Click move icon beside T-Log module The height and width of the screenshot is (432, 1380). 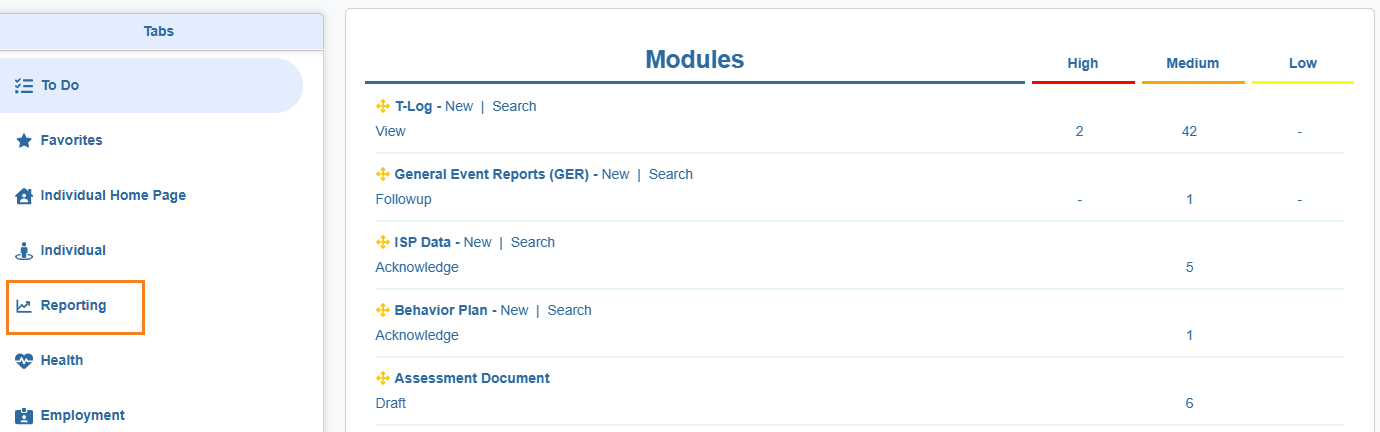click(x=382, y=107)
